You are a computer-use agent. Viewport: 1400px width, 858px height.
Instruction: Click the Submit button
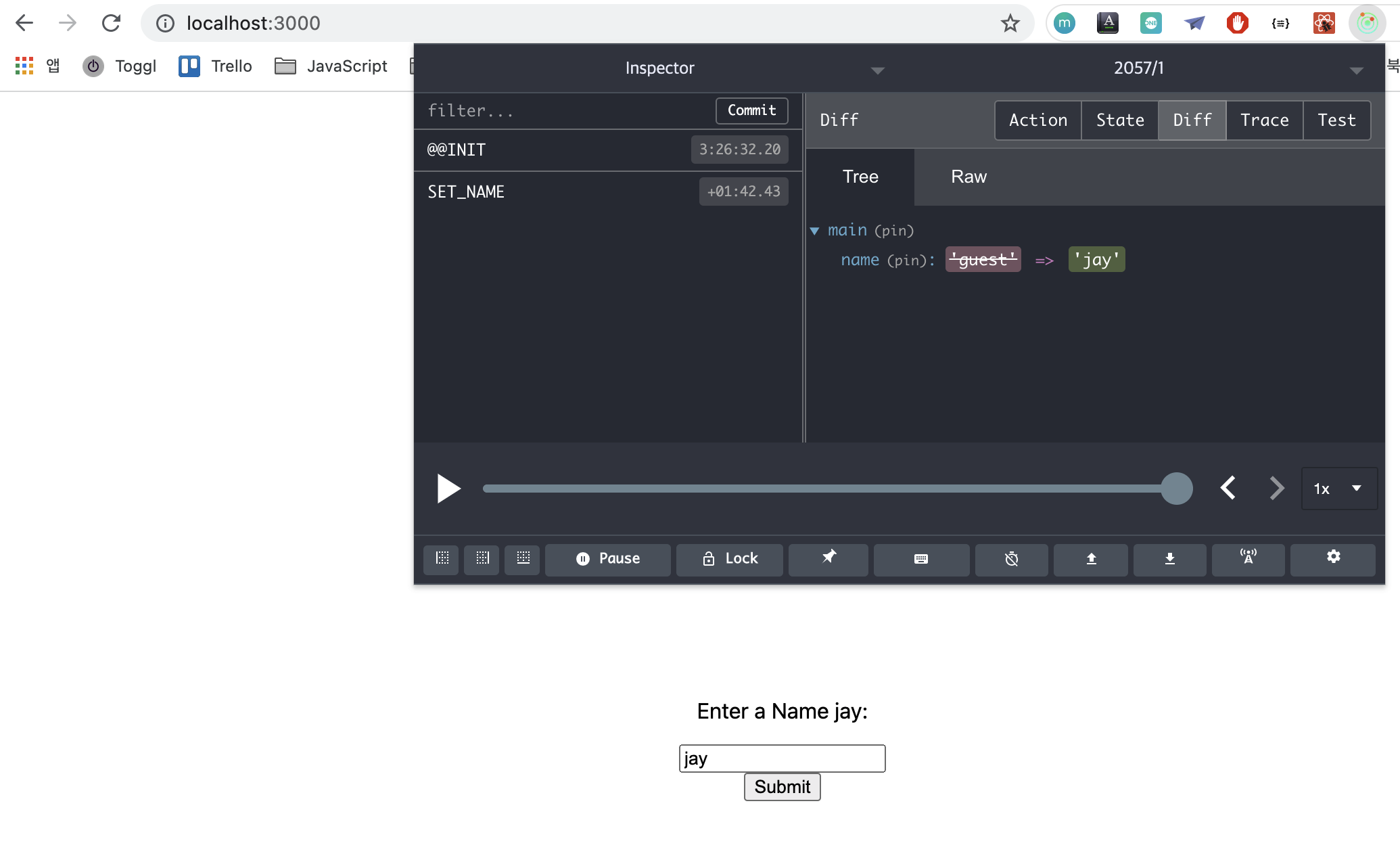pyautogui.click(x=782, y=787)
